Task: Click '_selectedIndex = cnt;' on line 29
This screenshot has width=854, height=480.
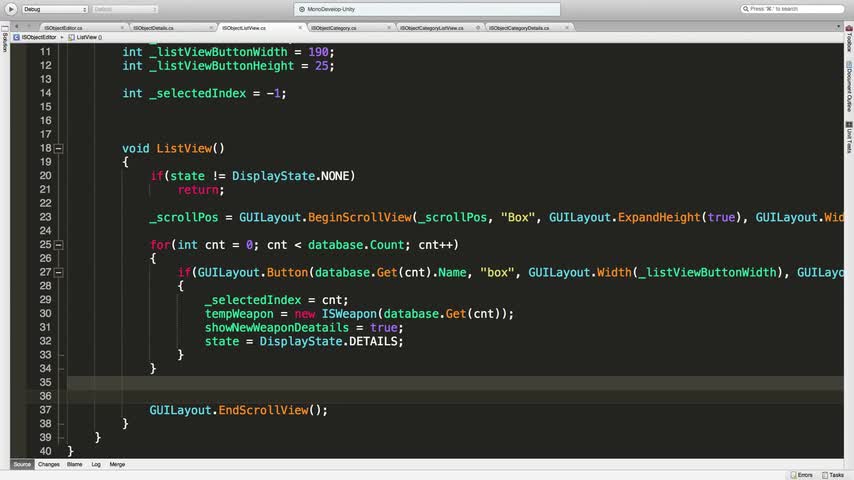Action: click(277, 300)
